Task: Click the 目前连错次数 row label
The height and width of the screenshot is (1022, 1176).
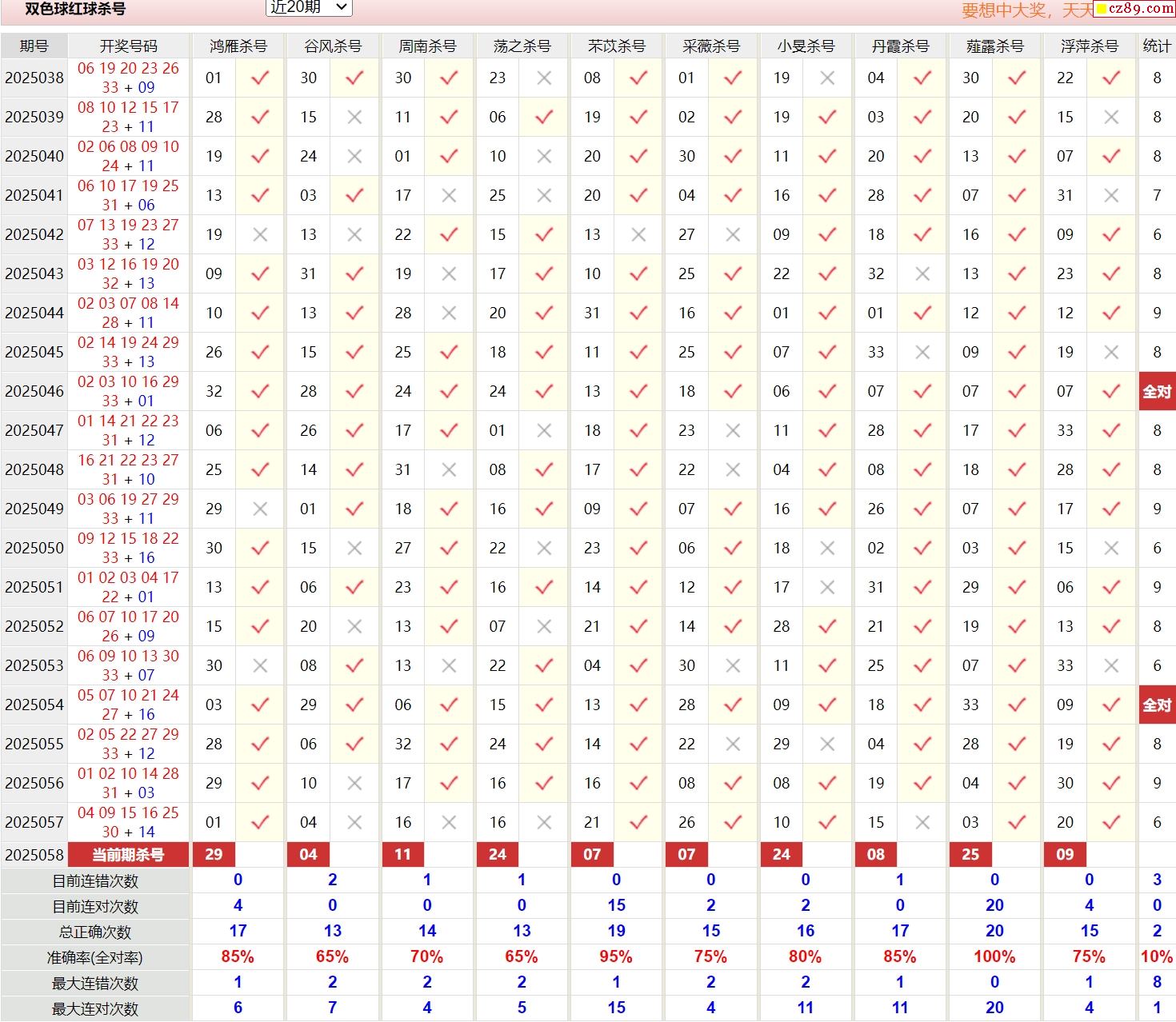Action: [95, 881]
